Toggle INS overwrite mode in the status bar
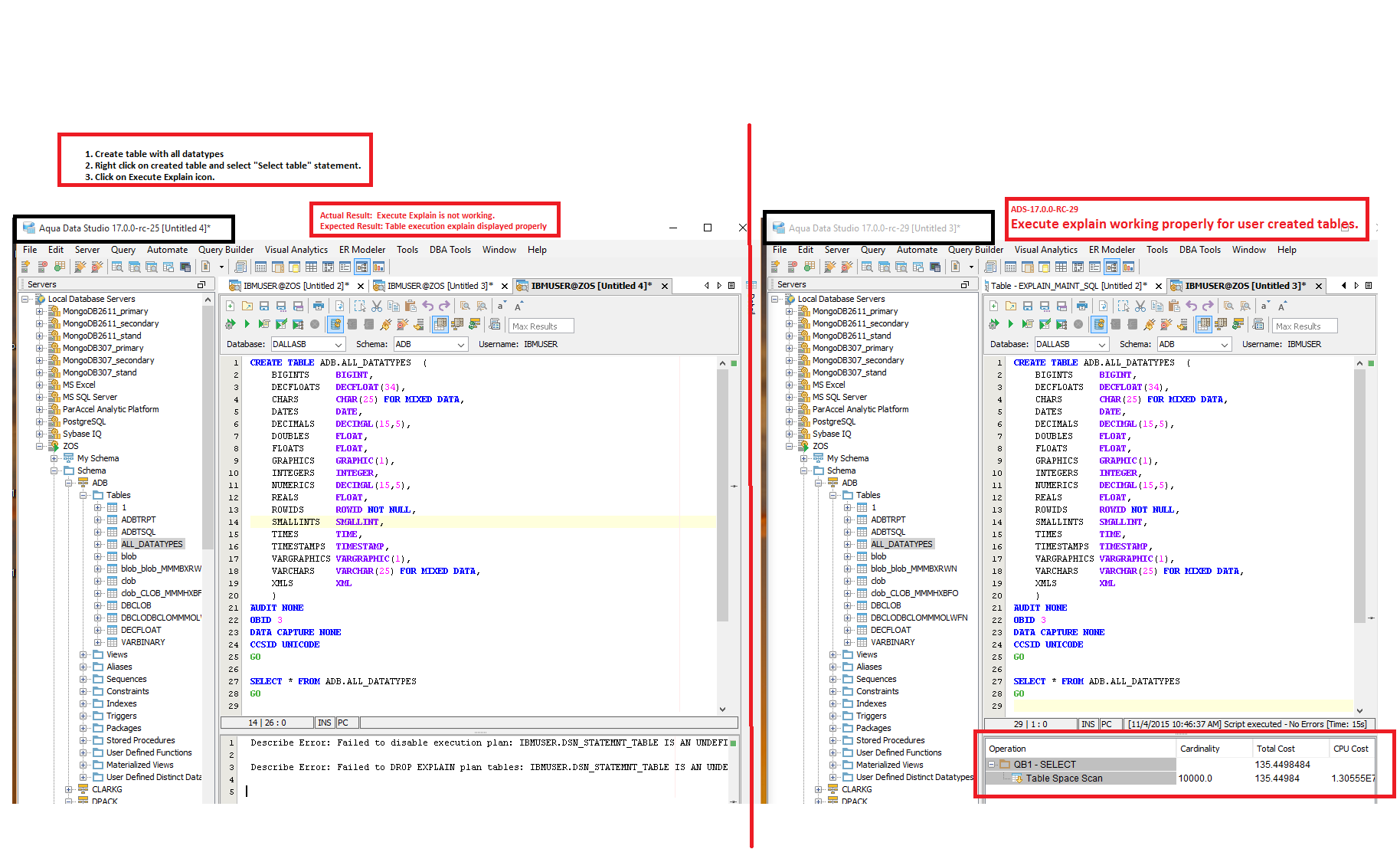The height and width of the screenshot is (849, 1400). pyautogui.click(x=325, y=722)
